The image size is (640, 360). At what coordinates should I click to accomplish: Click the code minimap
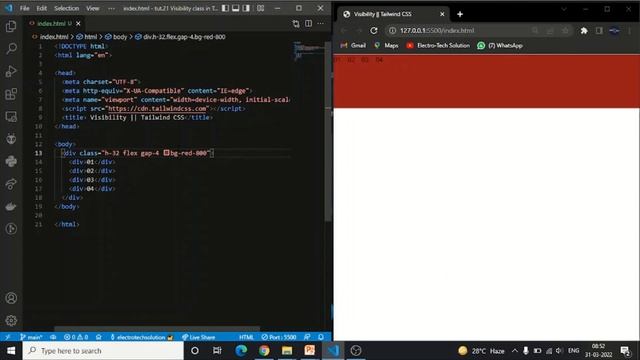click(309, 50)
